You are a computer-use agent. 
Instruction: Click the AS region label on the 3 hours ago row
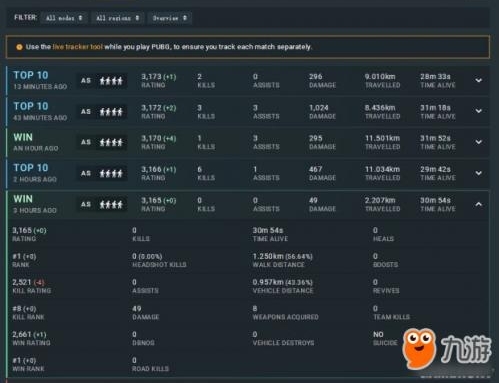[86, 205]
